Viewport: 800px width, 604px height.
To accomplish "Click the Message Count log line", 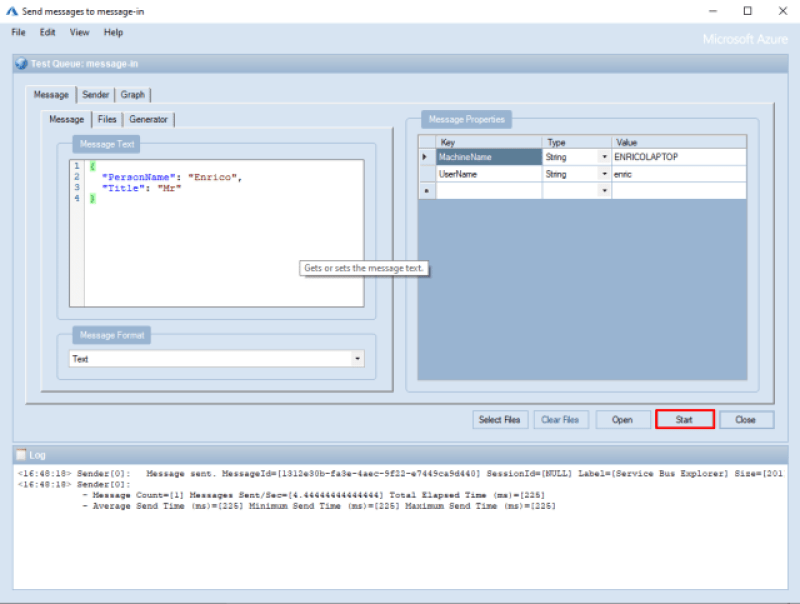I will click(x=313, y=495).
